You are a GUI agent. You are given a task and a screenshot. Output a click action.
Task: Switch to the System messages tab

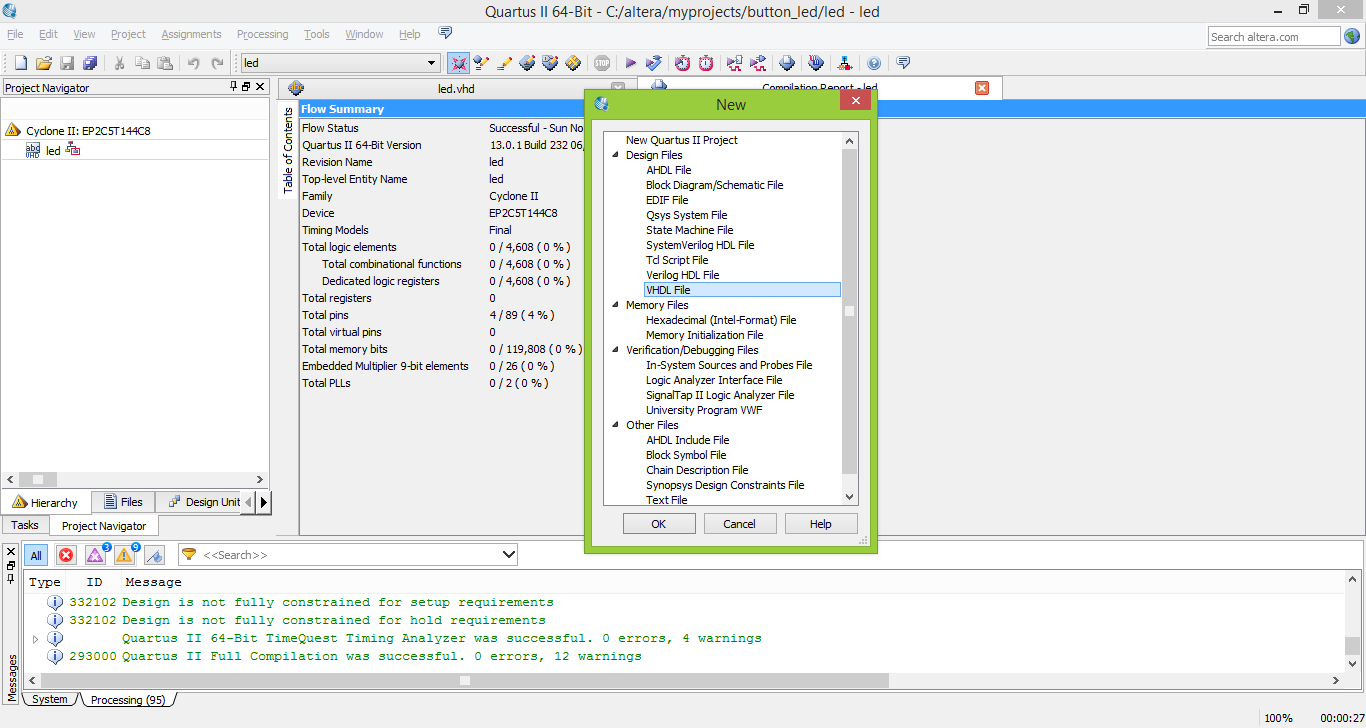(50, 699)
